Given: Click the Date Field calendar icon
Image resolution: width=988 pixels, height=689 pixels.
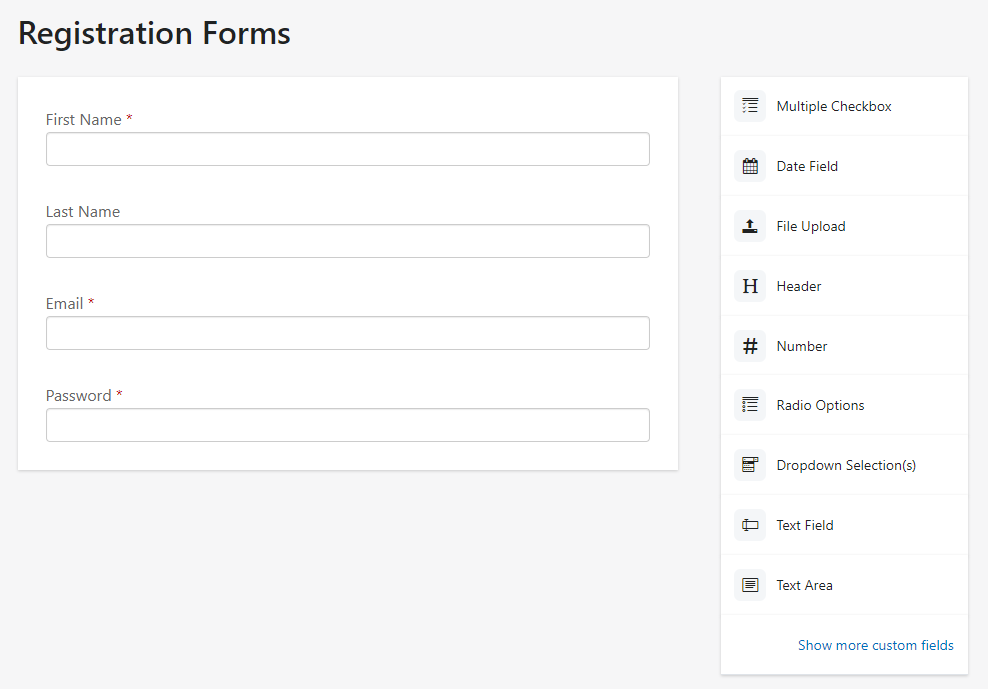Looking at the screenshot, I should [x=750, y=166].
